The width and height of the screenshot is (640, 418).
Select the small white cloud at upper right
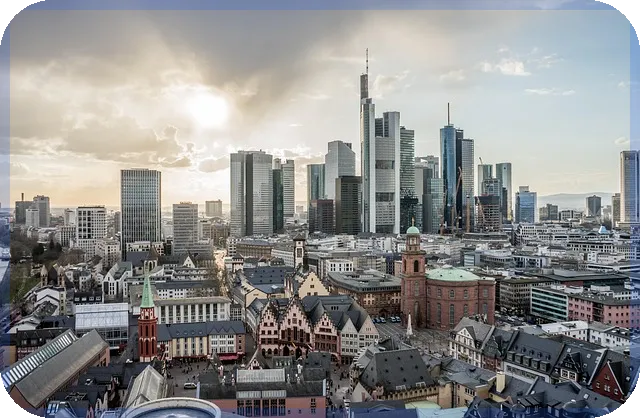[x=506, y=67]
